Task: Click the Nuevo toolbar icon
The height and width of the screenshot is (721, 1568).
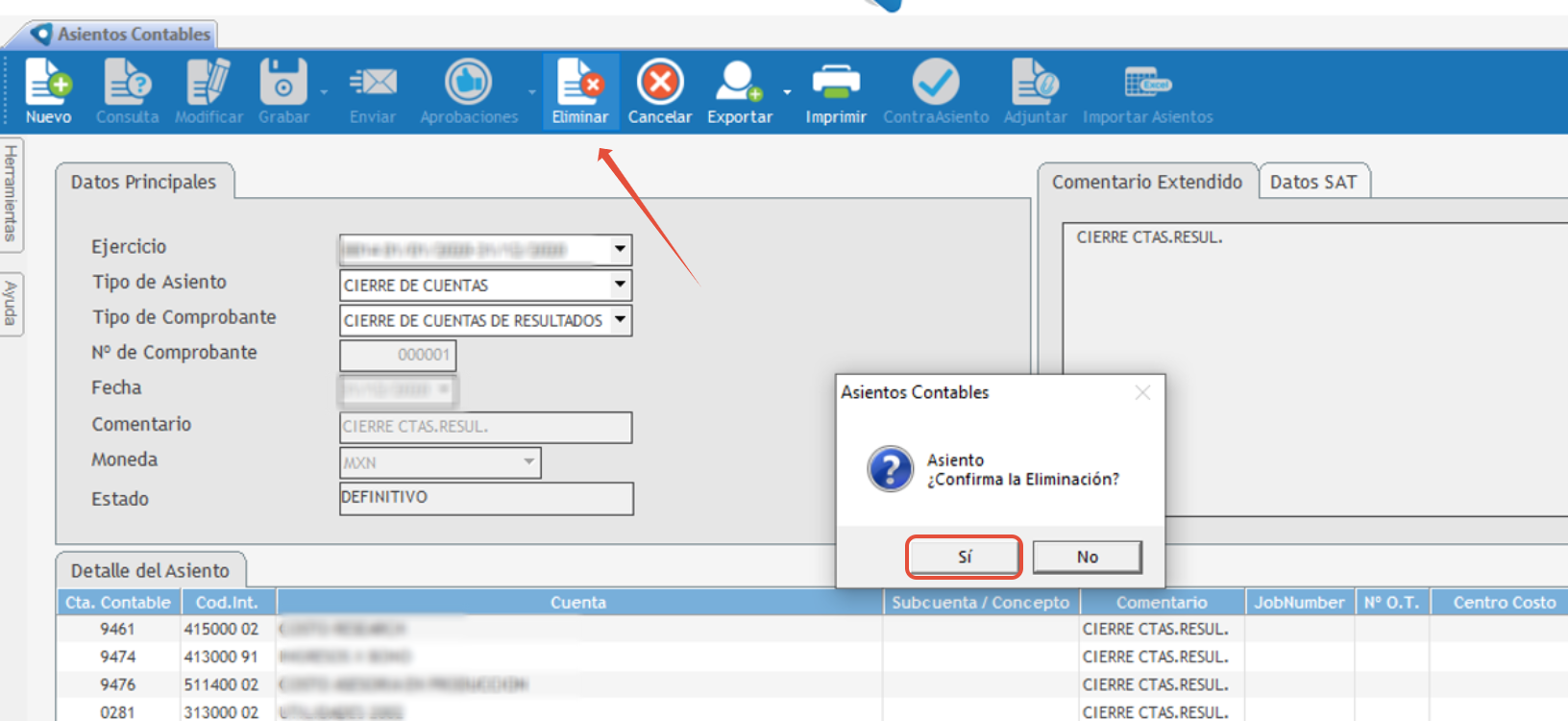Action: pos(48,91)
